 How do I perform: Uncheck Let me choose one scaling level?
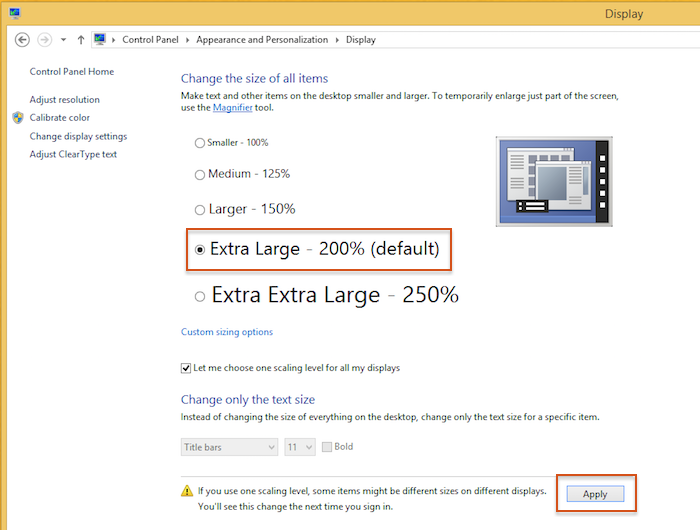click(186, 368)
